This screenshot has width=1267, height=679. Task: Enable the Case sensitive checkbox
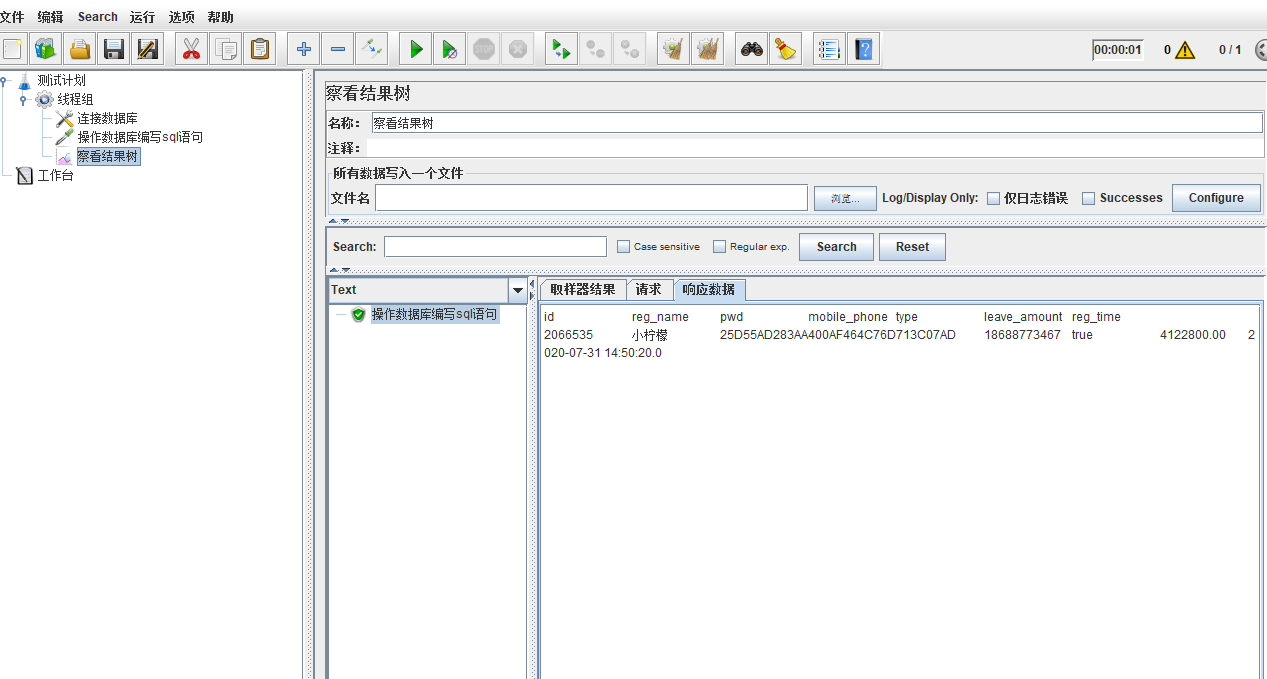click(x=623, y=247)
